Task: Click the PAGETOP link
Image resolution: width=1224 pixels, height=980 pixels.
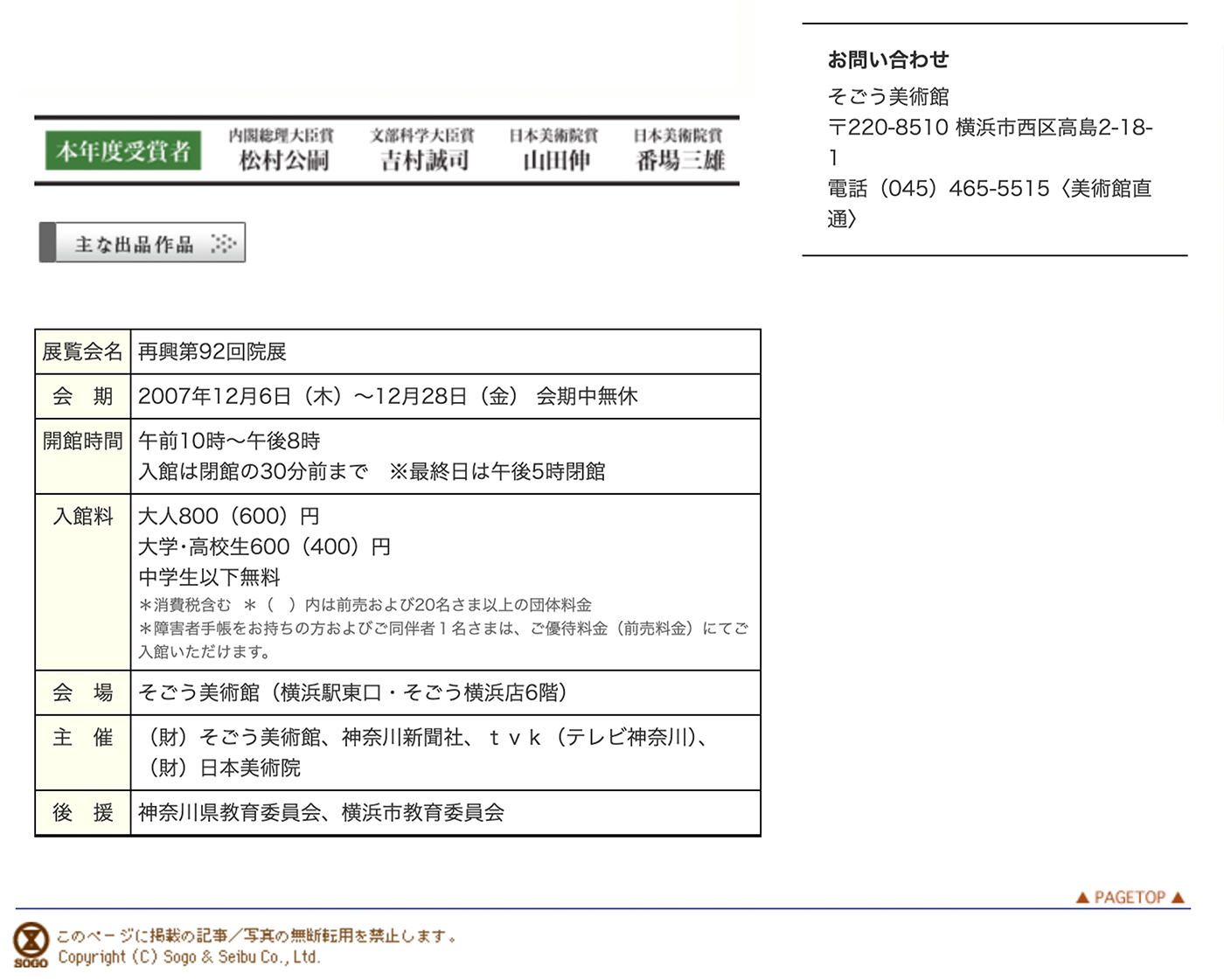Action: click(x=1130, y=897)
